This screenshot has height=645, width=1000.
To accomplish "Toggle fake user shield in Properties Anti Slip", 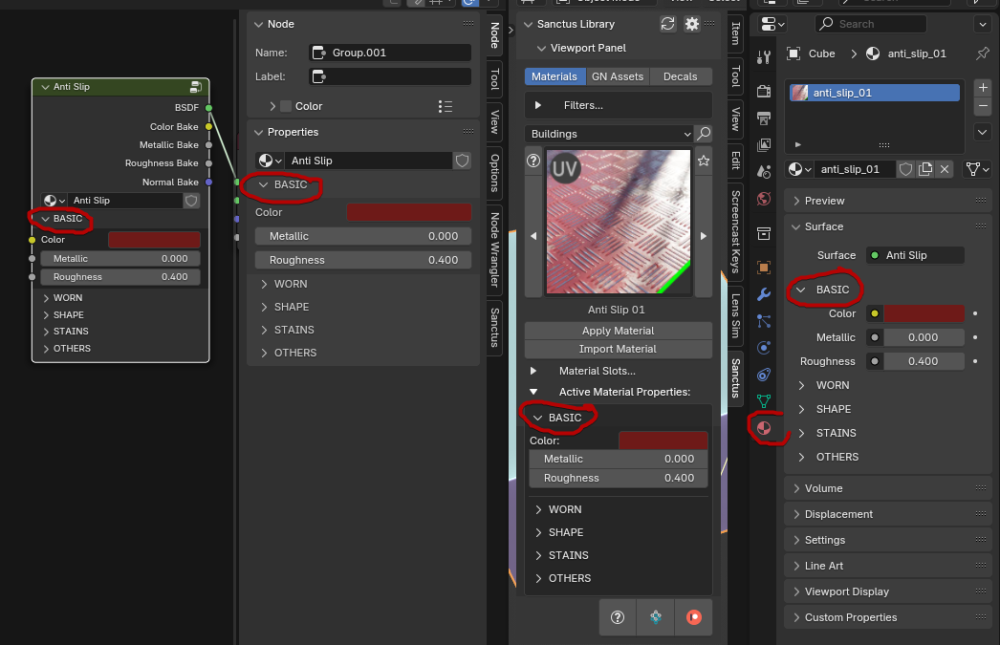I will (x=462, y=160).
